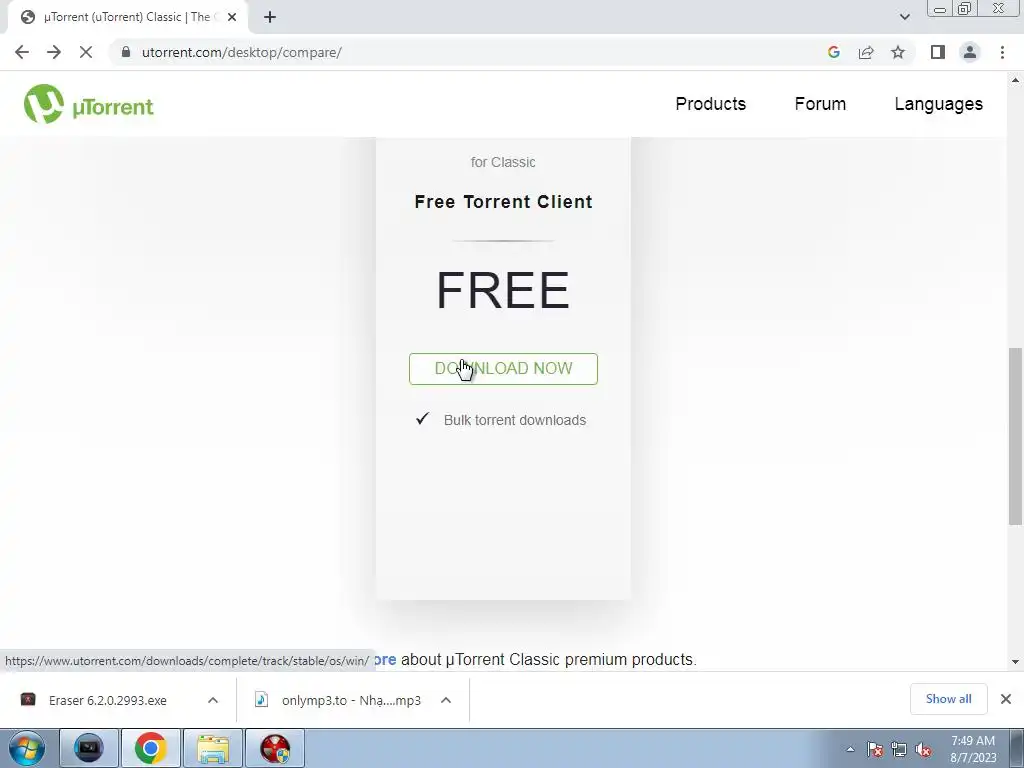The height and width of the screenshot is (768, 1024).
Task: Click the vertical scrollbar thumb
Action: (x=1015, y=436)
